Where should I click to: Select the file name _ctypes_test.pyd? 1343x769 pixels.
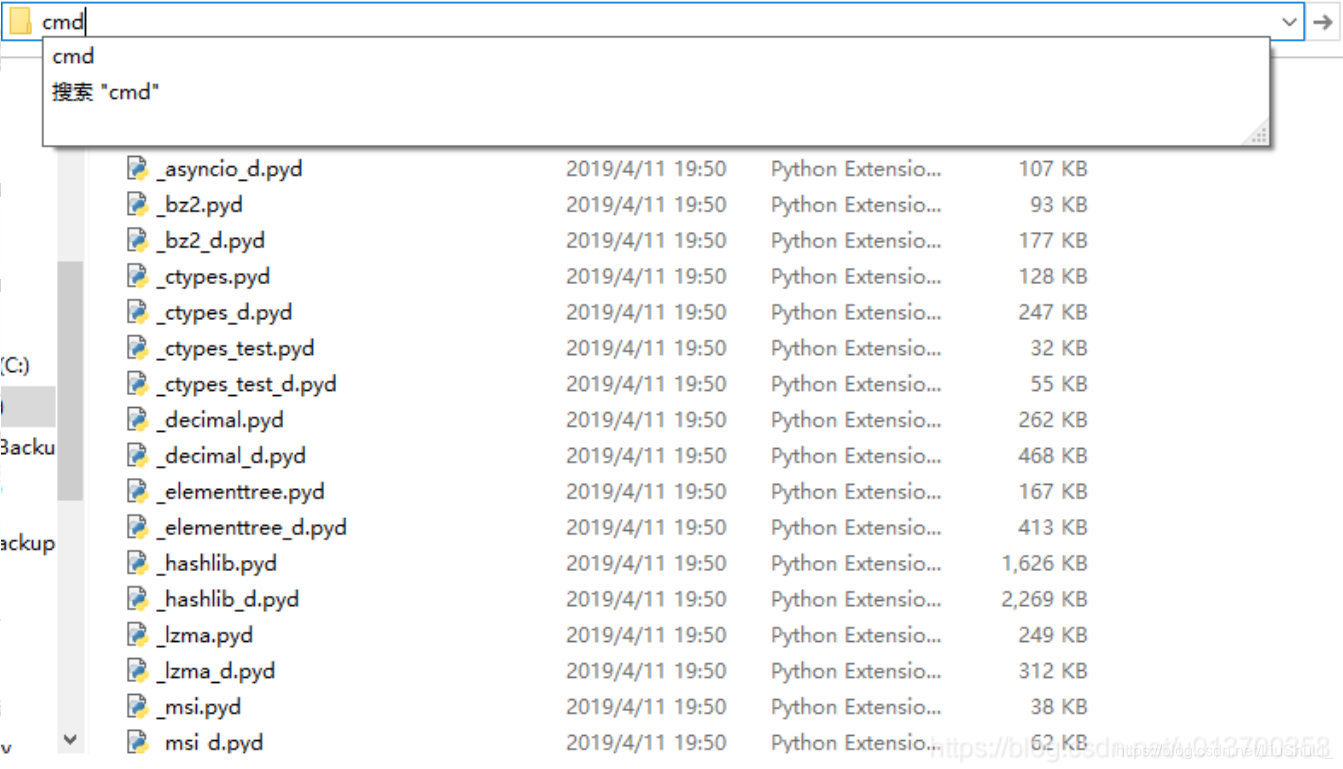236,349
